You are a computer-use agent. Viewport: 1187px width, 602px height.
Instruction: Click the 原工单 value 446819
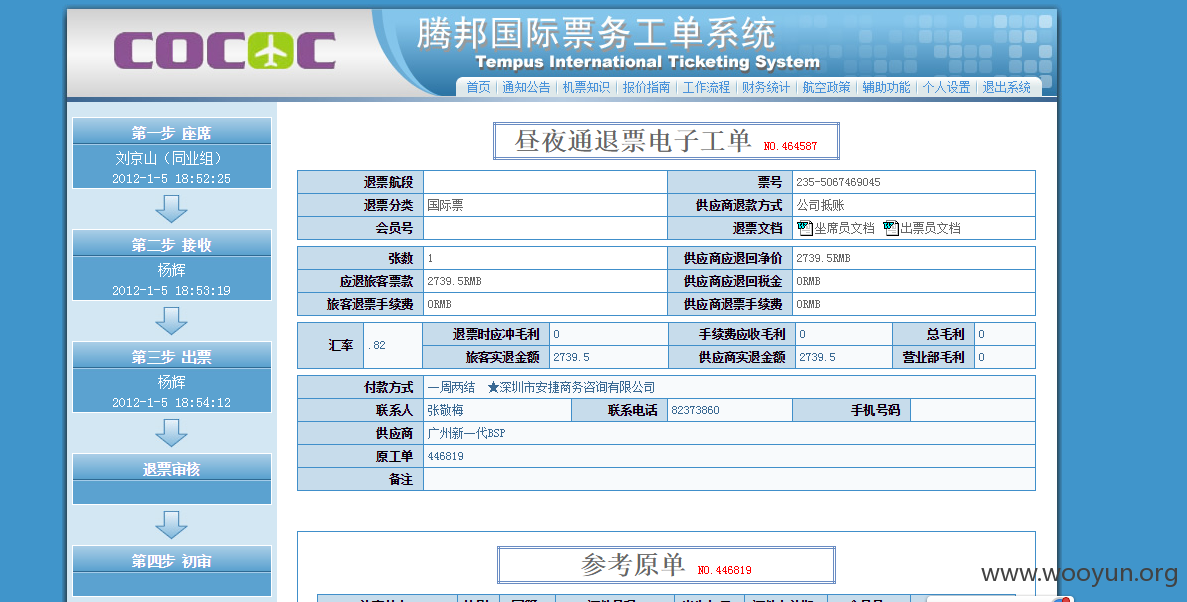(446, 457)
